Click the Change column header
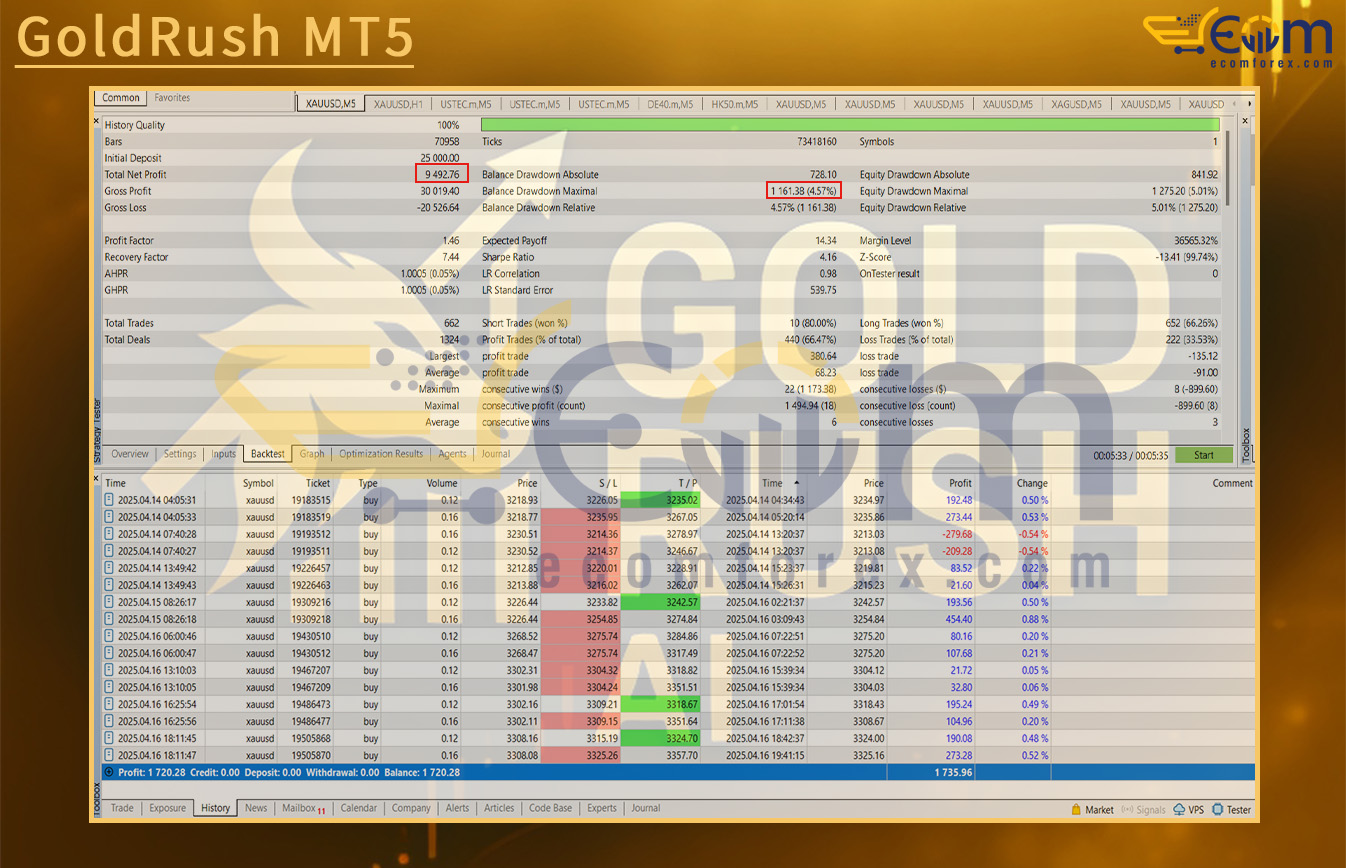The image size is (1346, 868). pos(1032,483)
